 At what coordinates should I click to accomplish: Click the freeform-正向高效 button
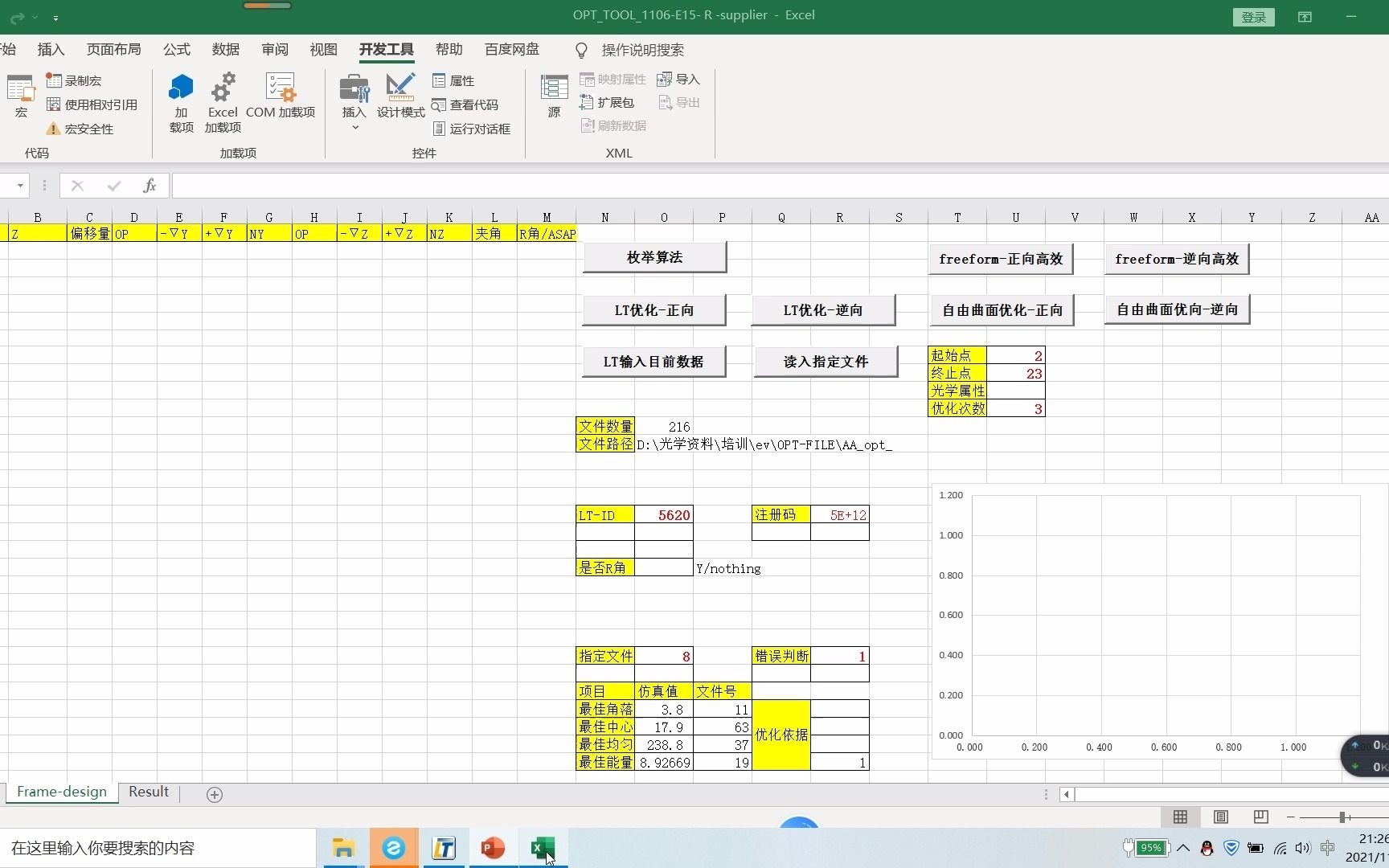point(1001,259)
